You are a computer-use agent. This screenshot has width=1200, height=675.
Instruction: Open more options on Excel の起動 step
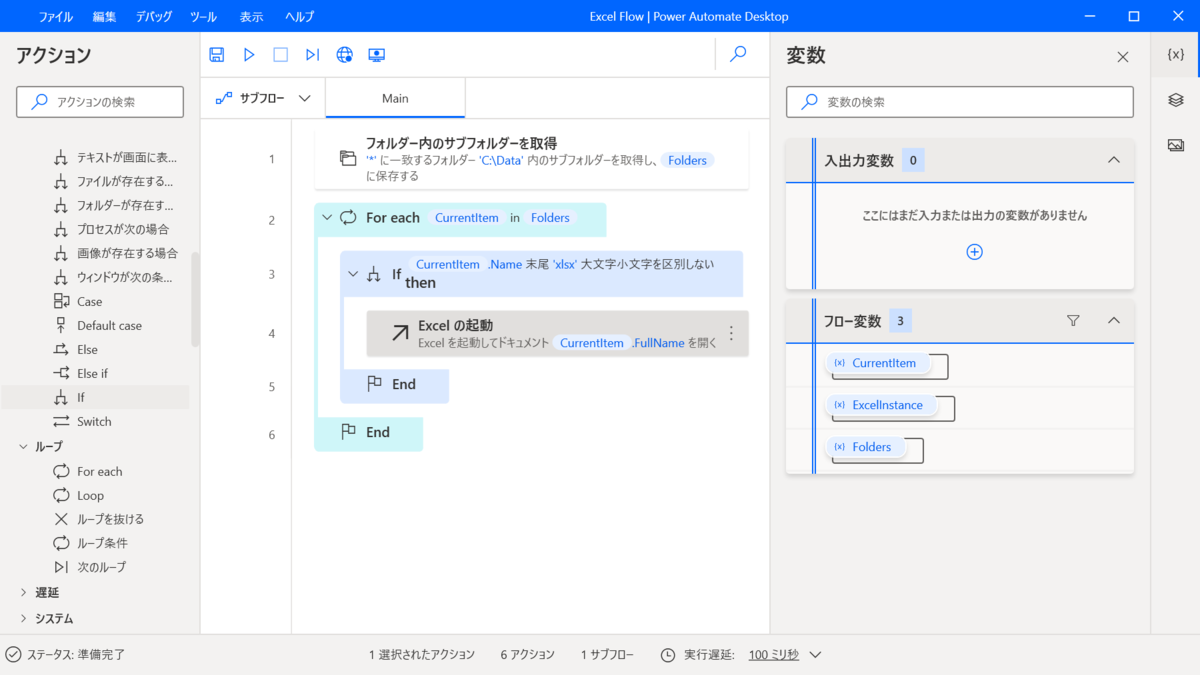tap(731, 333)
